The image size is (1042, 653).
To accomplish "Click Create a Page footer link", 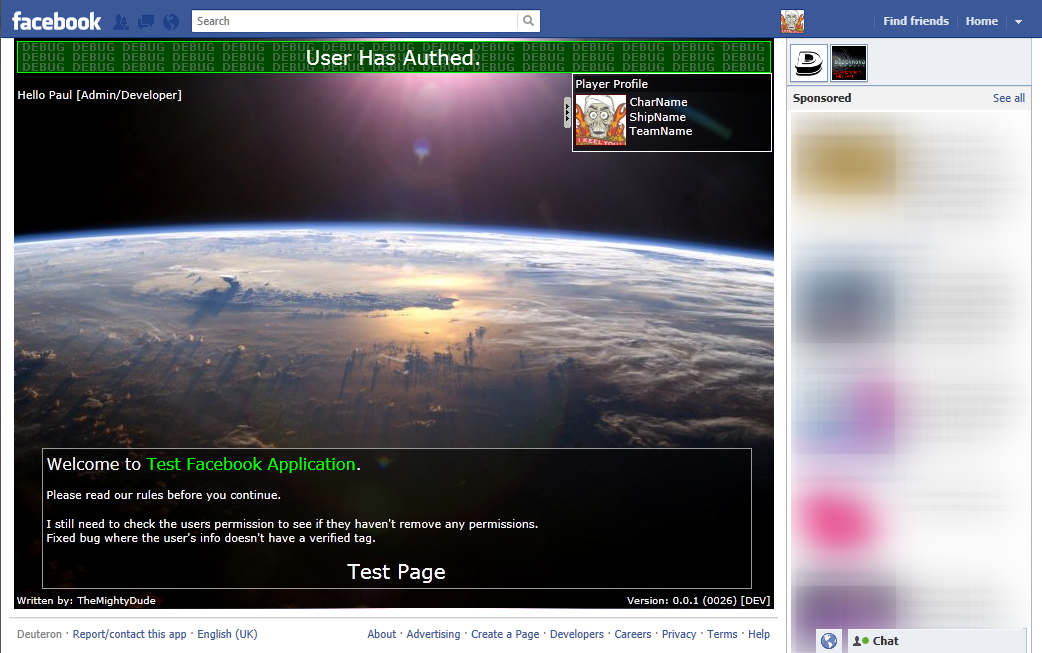I will tap(505, 634).
